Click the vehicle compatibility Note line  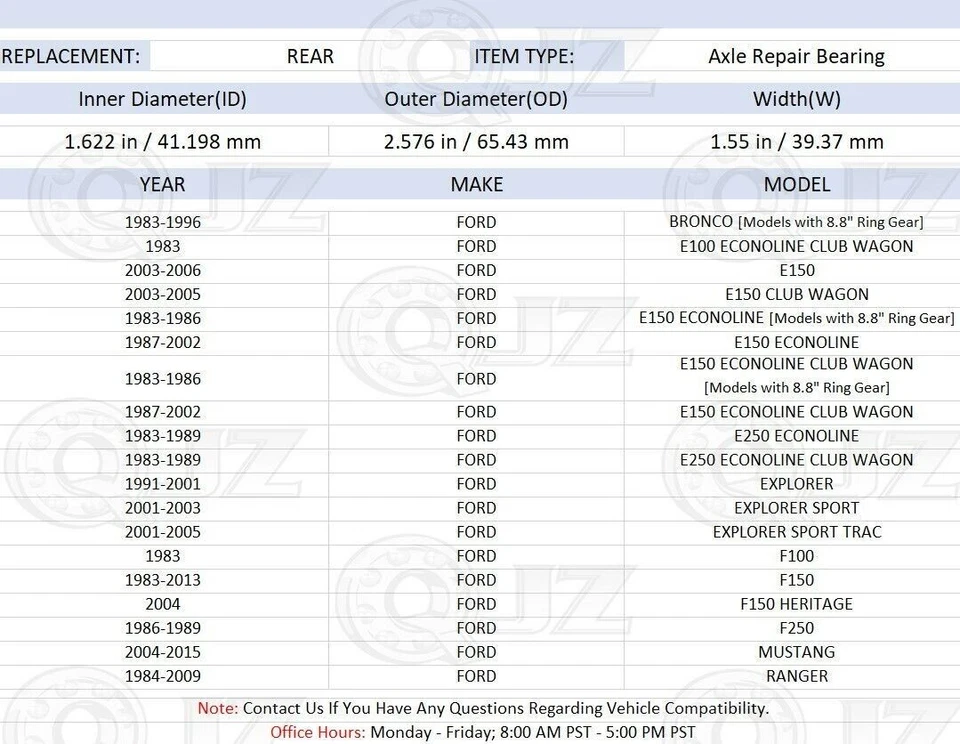click(483, 708)
